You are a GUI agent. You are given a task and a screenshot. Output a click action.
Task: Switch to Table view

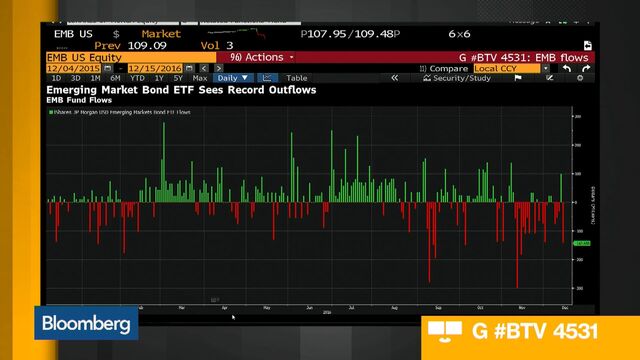tap(296, 78)
